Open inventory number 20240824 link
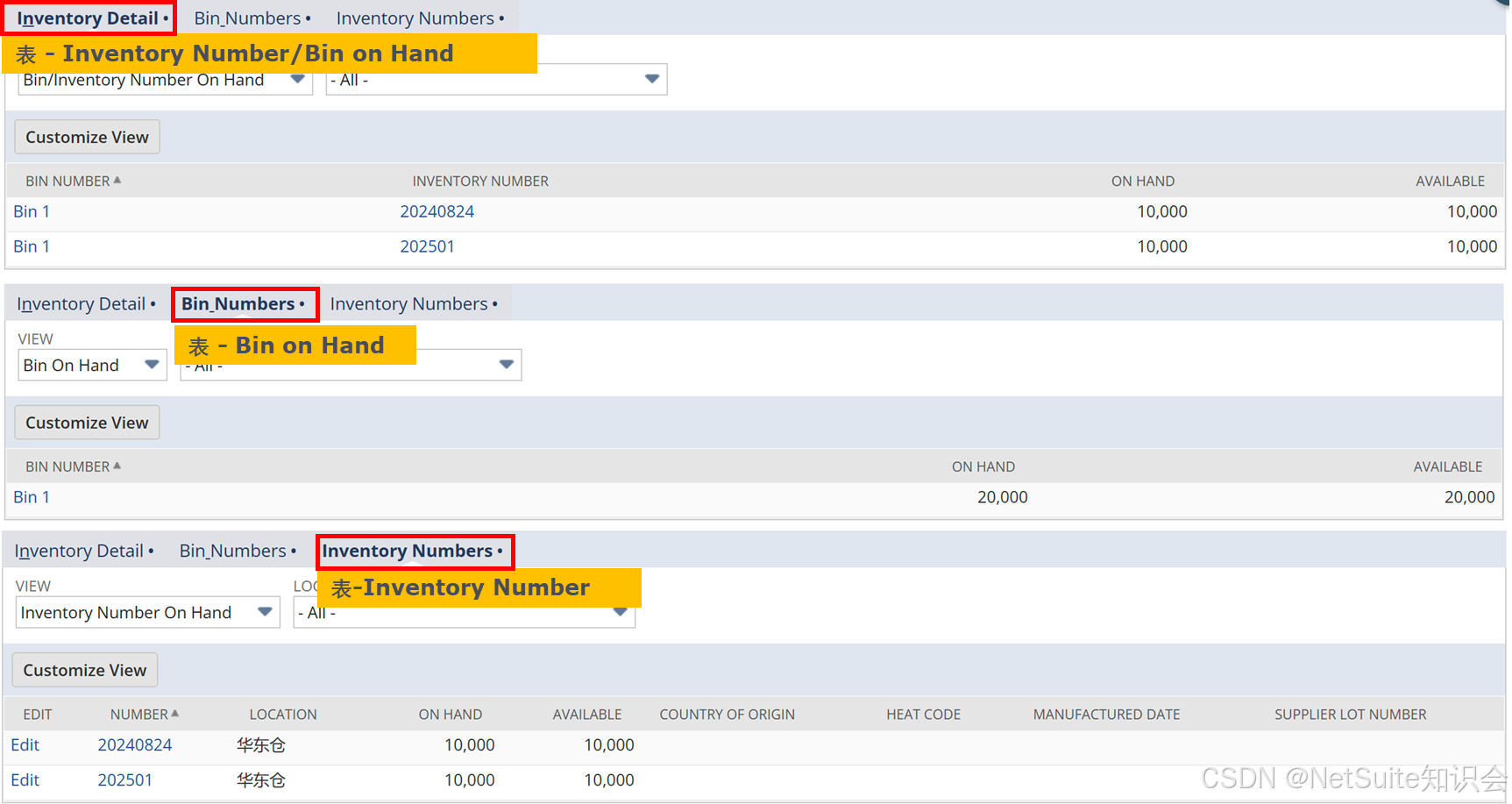The width and height of the screenshot is (1512, 804). click(437, 211)
